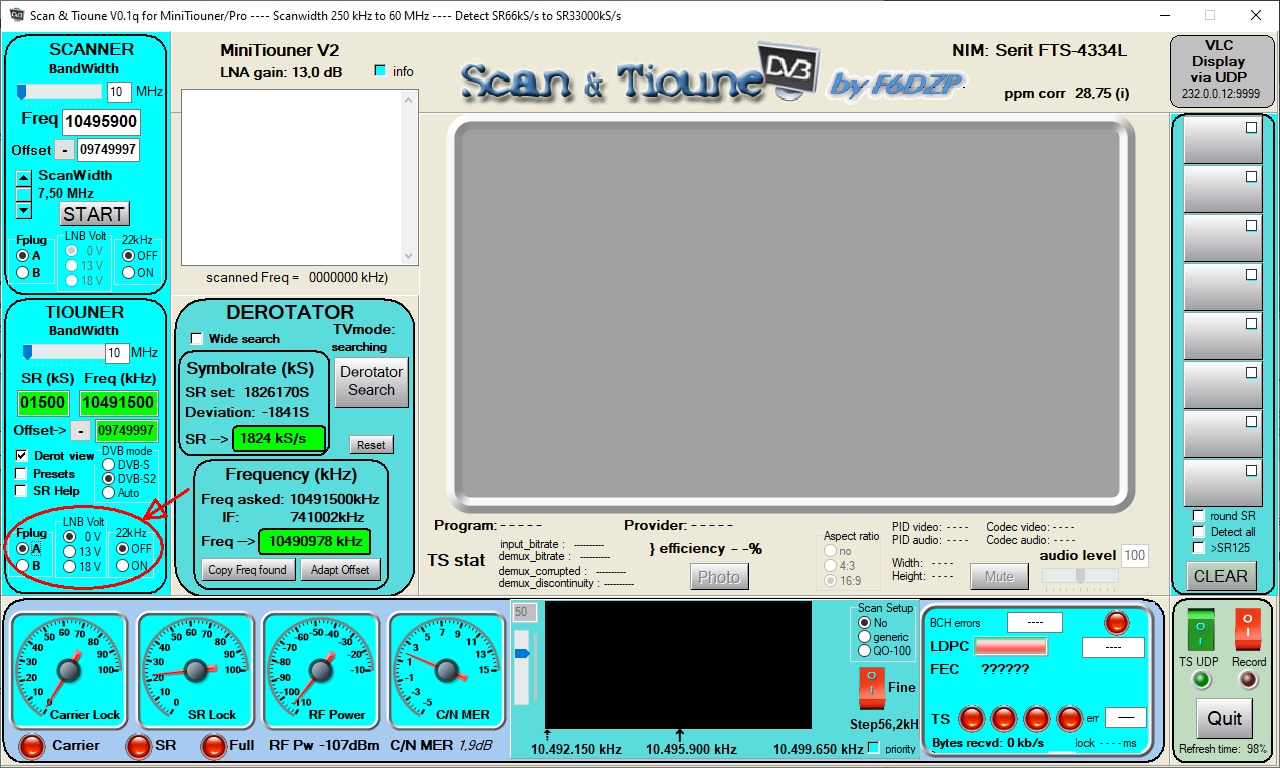Flip the red Fine step switch
The image size is (1280, 768).
tap(871, 688)
